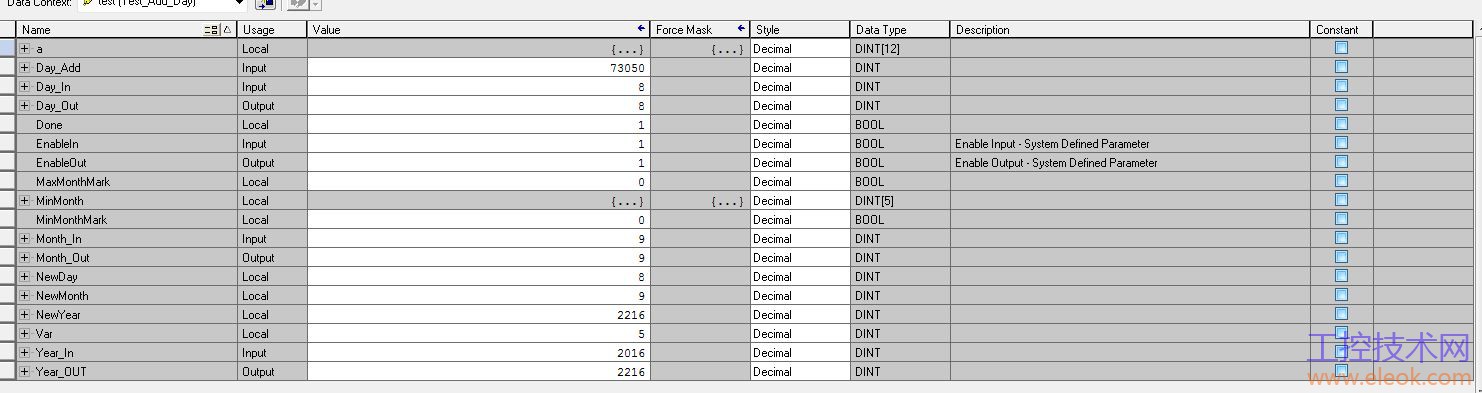Click the arrow icon in Force Mask header

click(741, 29)
